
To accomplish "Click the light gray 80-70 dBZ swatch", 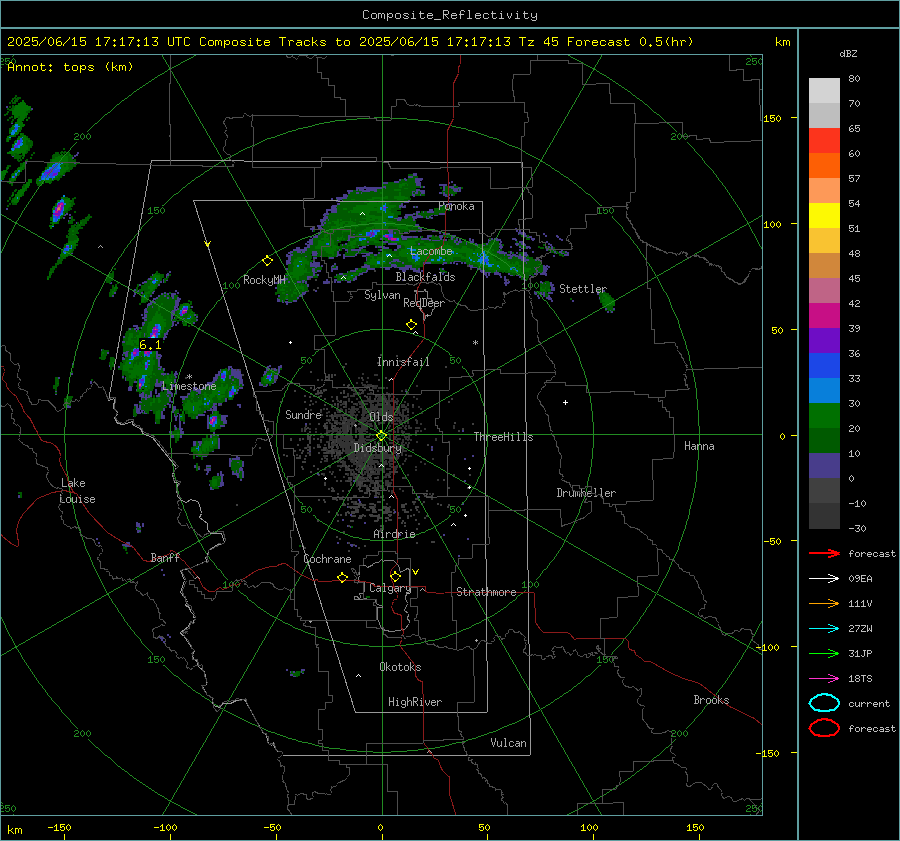I will [824, 91].
